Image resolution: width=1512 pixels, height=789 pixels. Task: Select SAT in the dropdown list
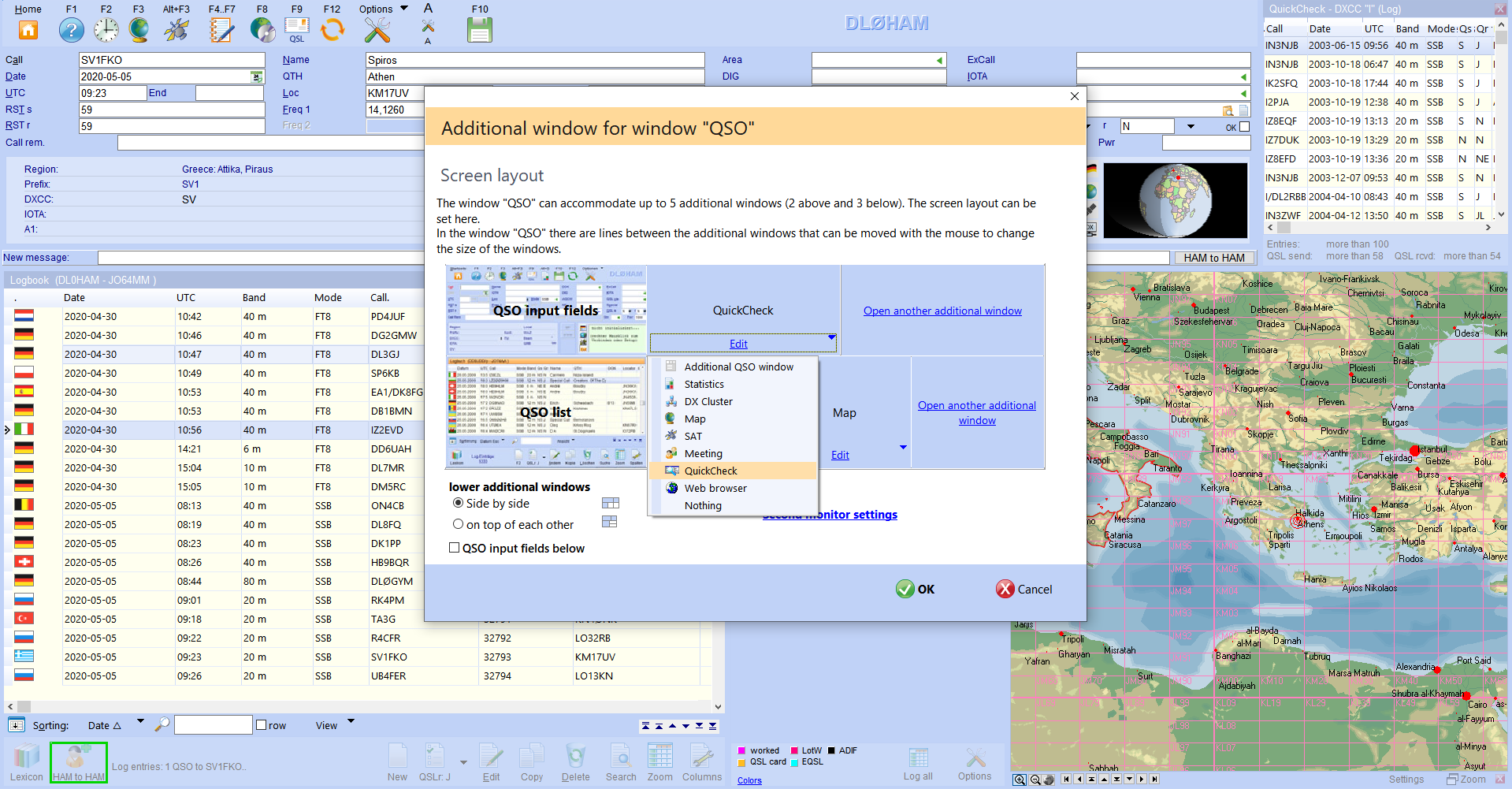[x=733, y=436]
